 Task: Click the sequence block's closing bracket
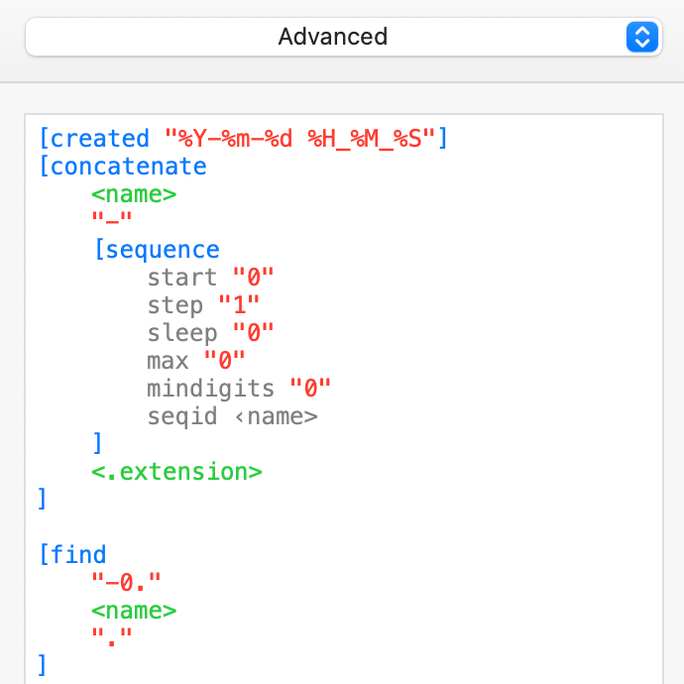97,443
